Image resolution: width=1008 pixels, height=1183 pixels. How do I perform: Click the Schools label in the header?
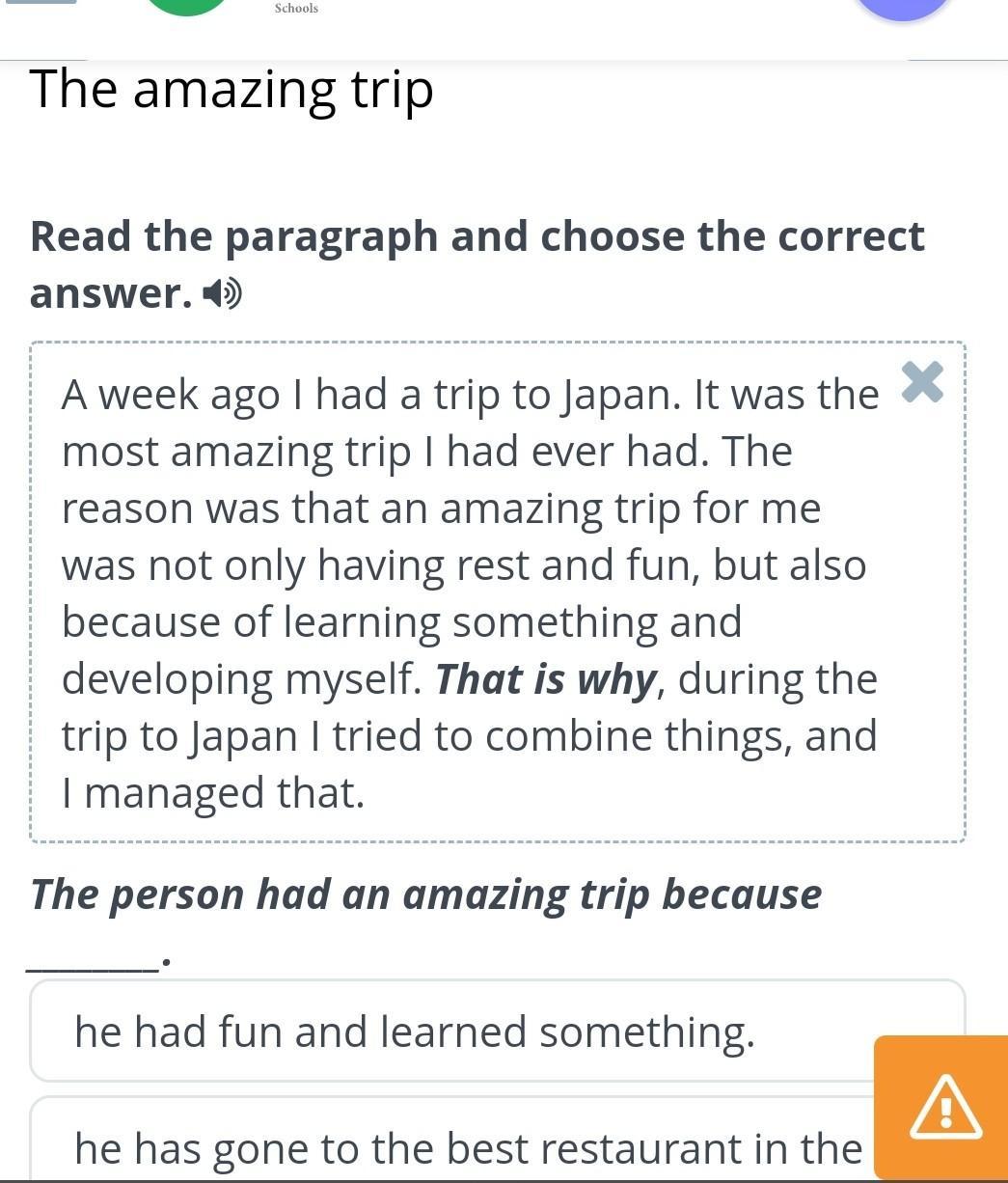point(296,8)
